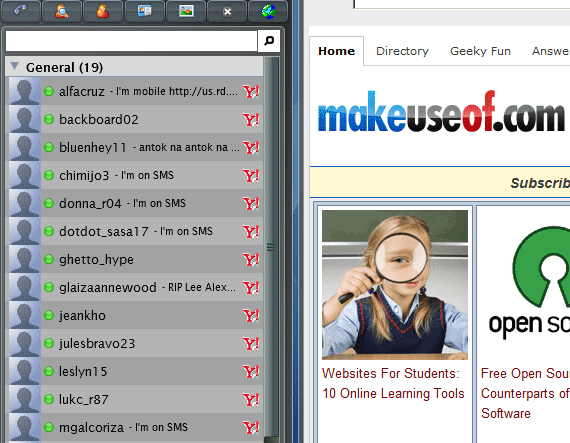This screenshot has height=443, width=570.
Task: Click the round X toolbar button
Action: click(227, 11)
